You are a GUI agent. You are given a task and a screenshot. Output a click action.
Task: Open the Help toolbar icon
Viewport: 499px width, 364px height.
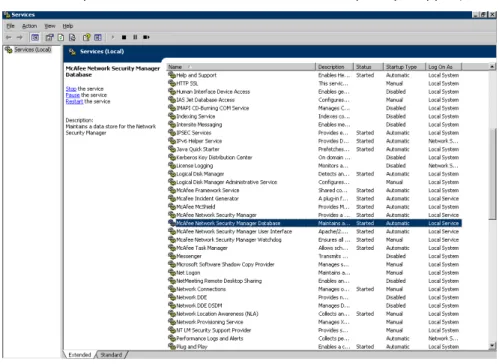[87, 37]
